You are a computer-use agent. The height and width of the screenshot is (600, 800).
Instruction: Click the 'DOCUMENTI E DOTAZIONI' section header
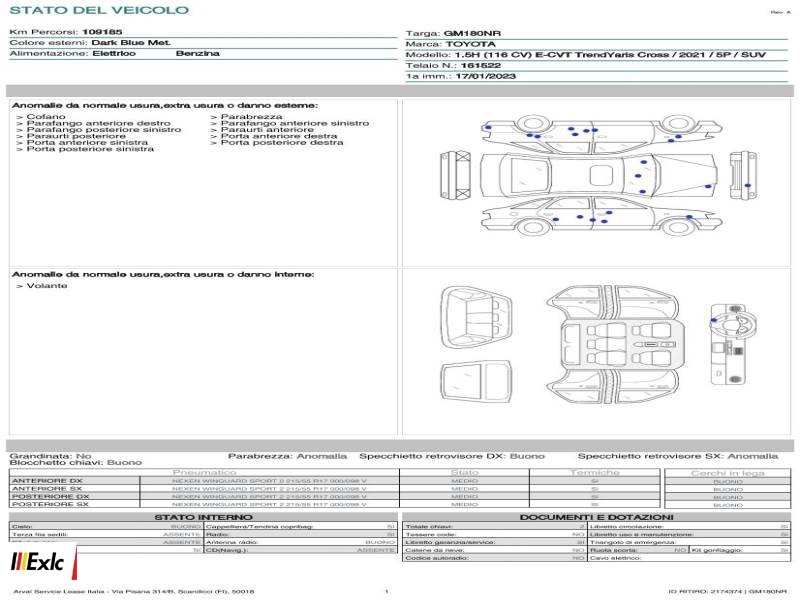tap(596, 517)
